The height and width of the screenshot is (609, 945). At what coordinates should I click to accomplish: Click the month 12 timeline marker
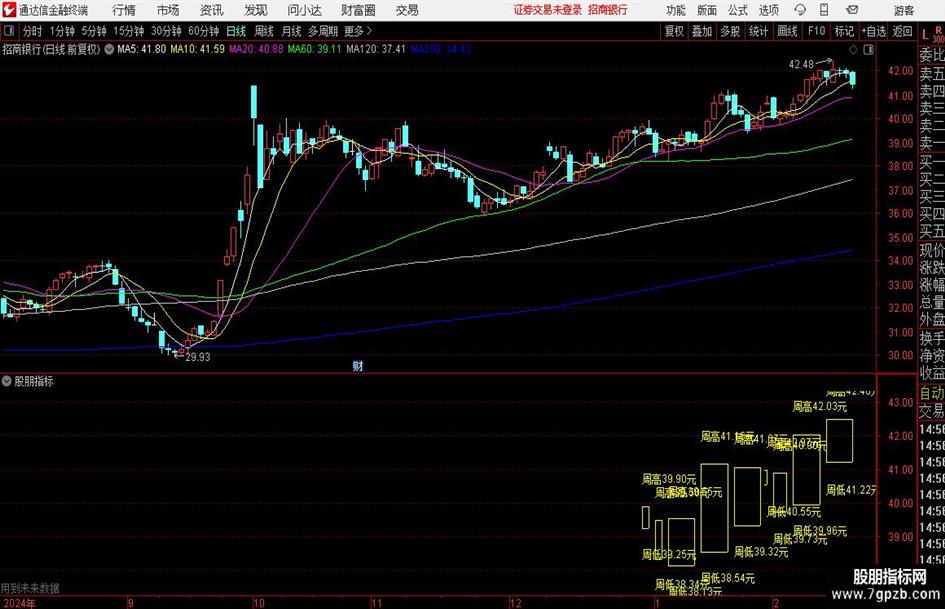515,603
